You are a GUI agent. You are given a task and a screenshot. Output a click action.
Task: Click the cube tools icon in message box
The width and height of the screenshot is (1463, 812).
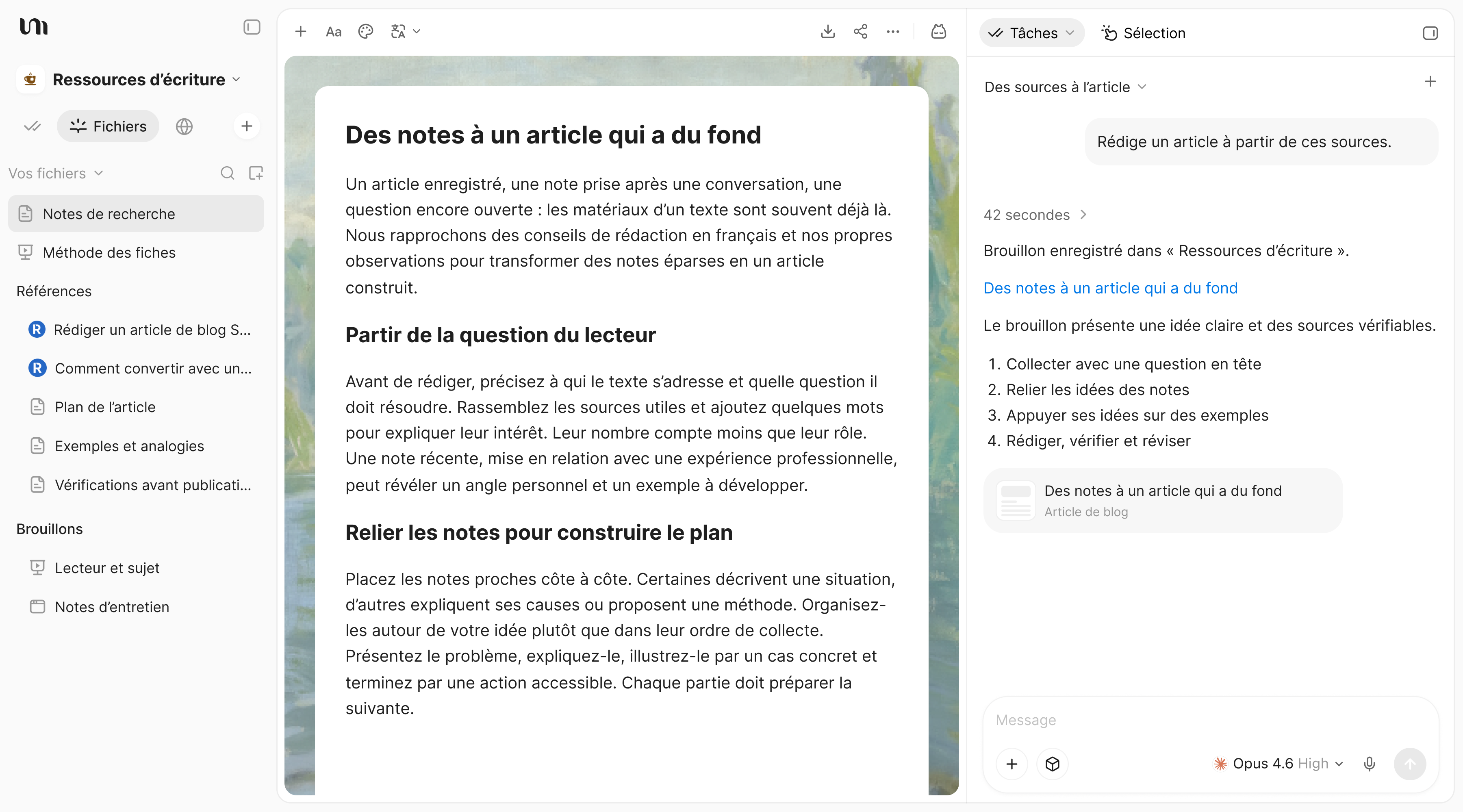1053,764
